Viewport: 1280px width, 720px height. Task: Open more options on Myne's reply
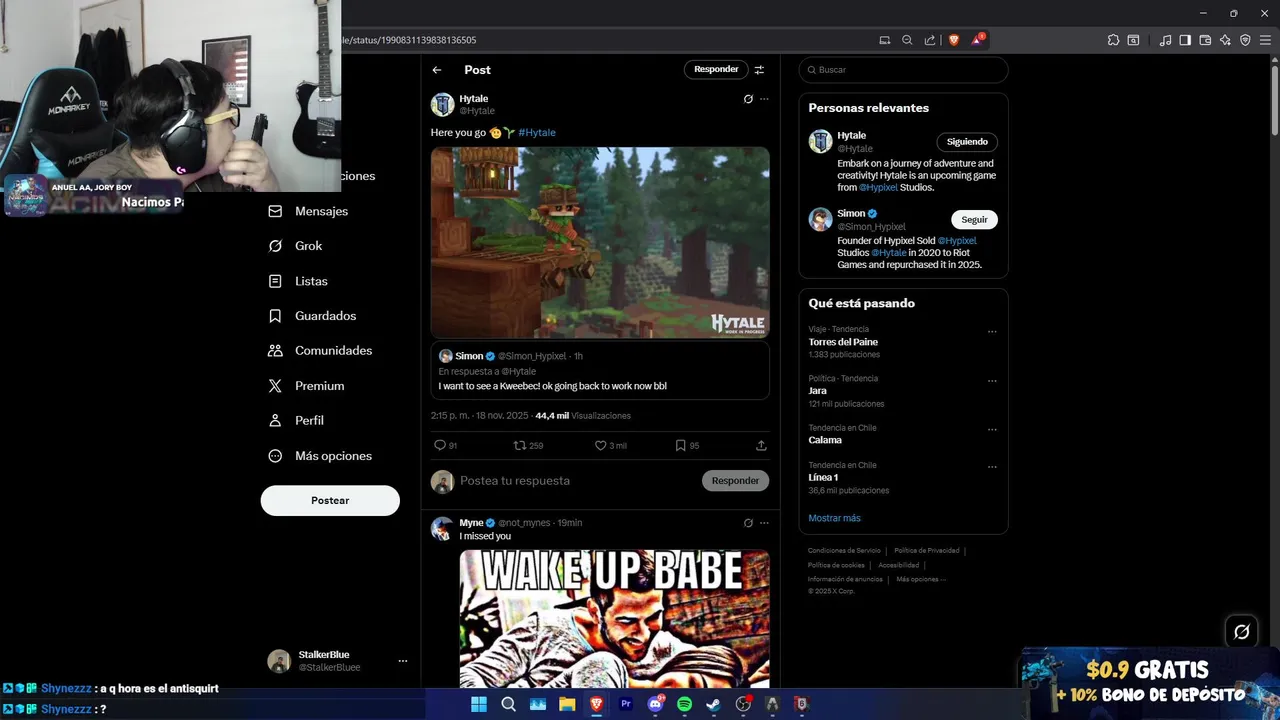click(x=764, y=523)
